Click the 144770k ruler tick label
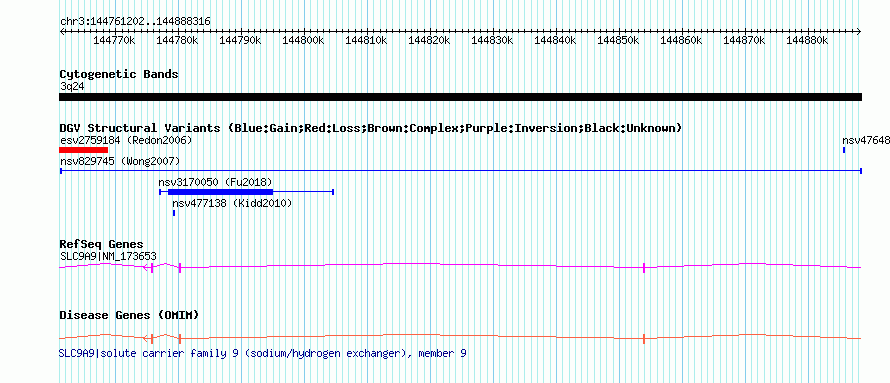The width and height of the screenshot is (890, 383). [114, 40]
